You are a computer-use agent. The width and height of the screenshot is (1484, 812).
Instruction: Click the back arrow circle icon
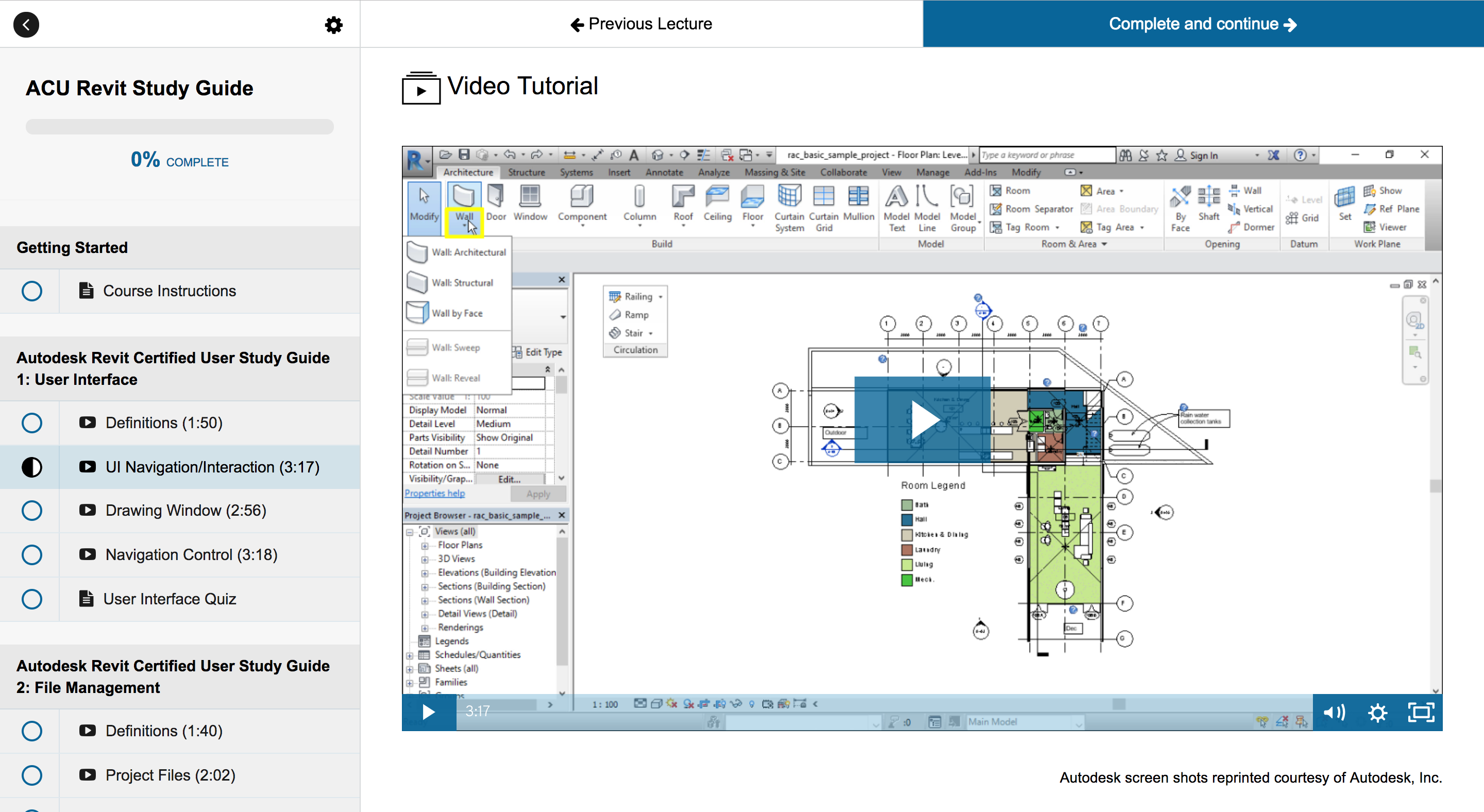pyautogui.click(x=26, y=25)
